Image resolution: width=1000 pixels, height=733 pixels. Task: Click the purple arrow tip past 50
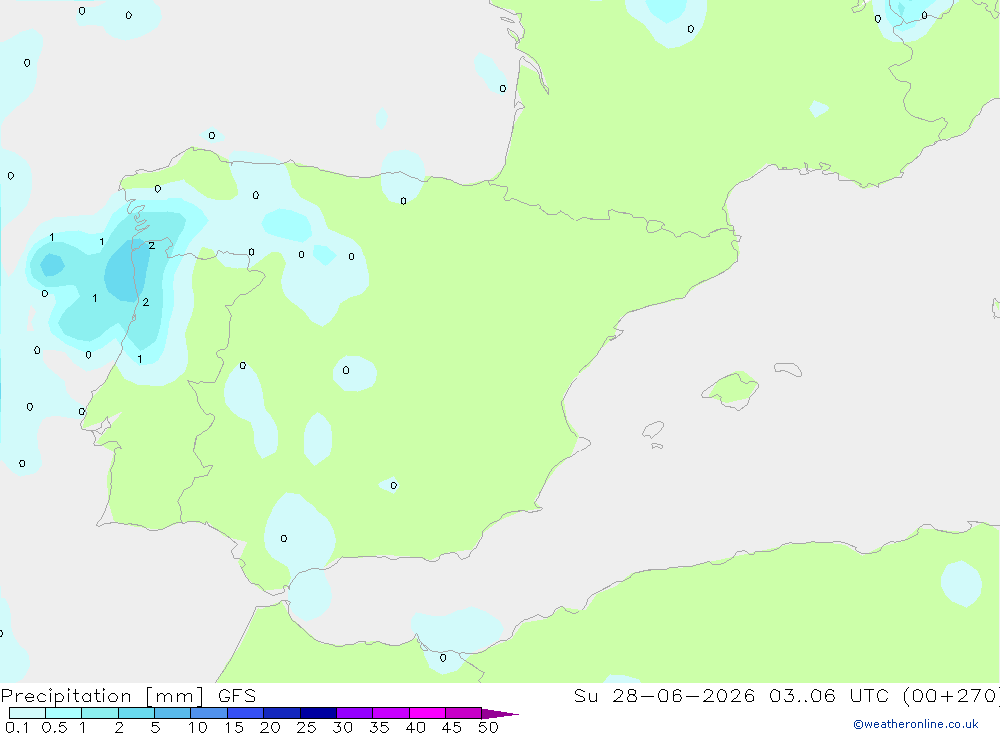[500, 714]
